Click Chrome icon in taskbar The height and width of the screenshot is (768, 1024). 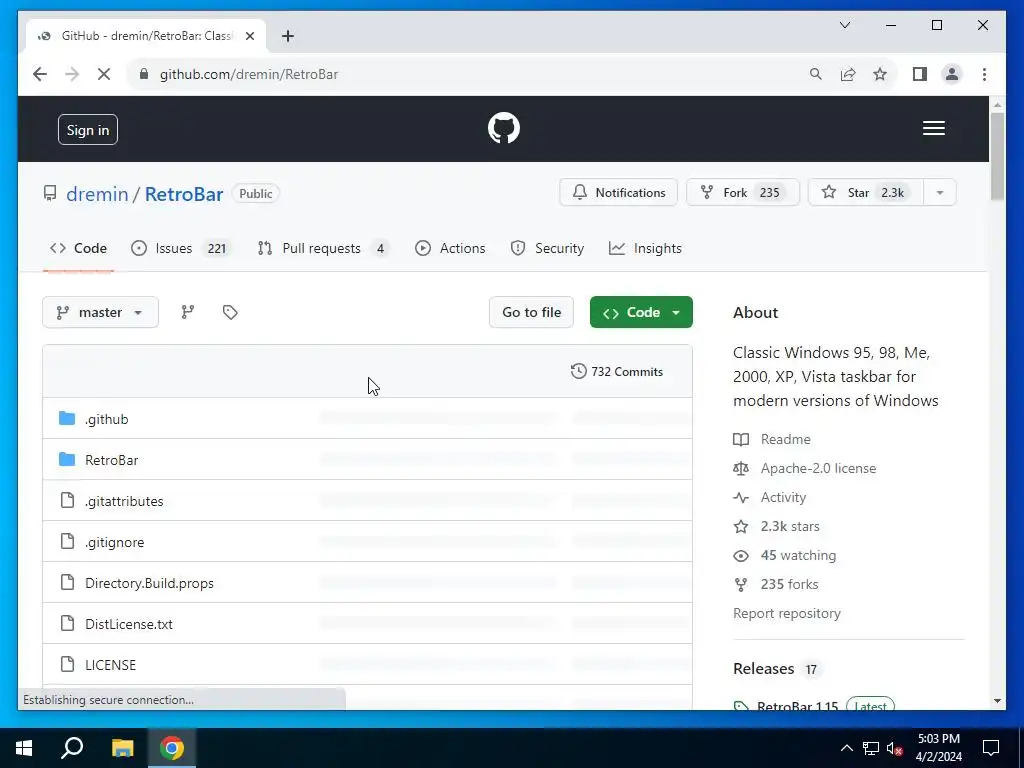tap(172, 748)
